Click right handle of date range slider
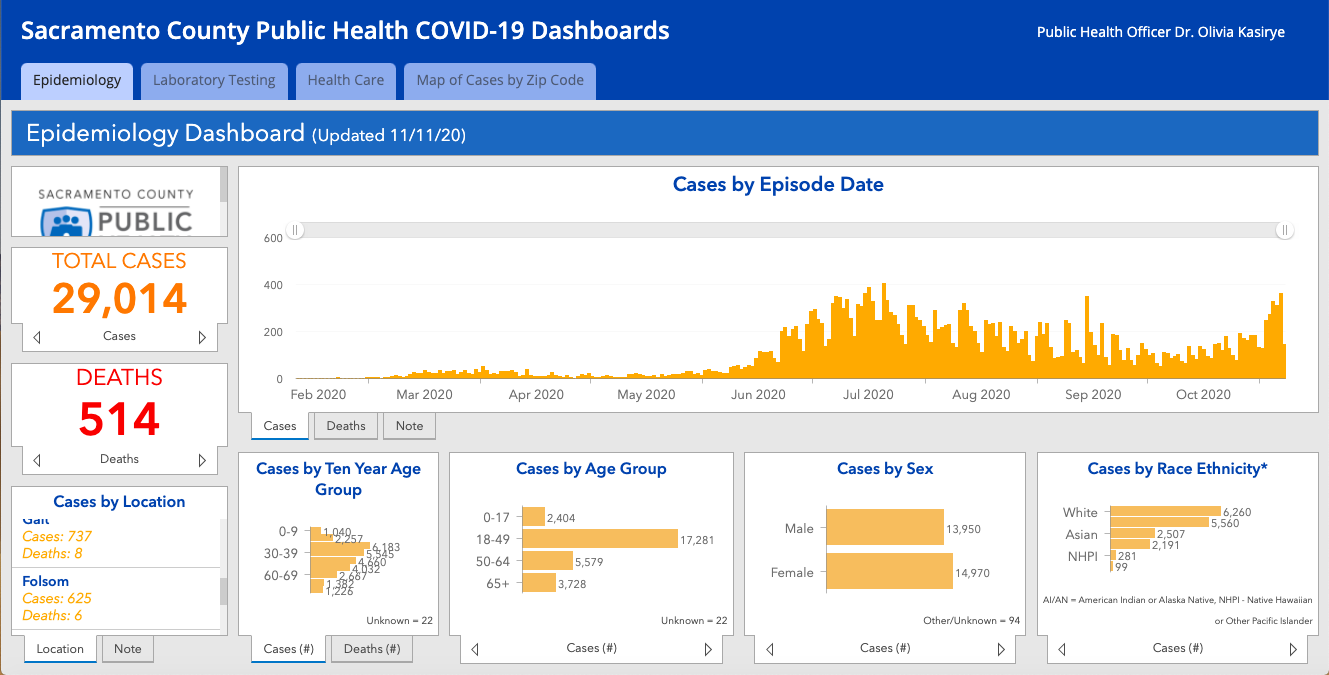Screen dimensions: 1329x675 (x=1285, y=231)
